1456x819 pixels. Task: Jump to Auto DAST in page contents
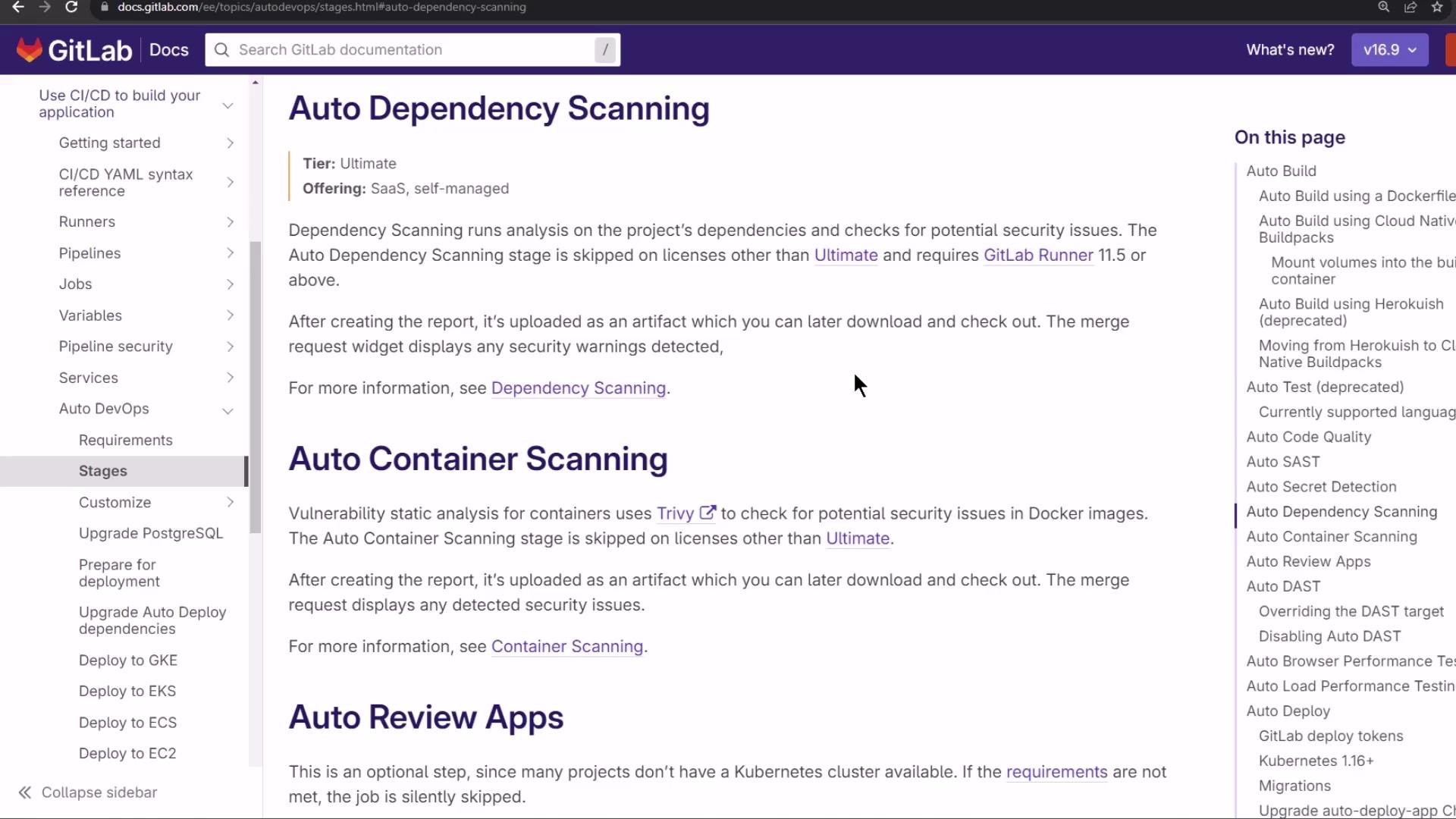1283,587
